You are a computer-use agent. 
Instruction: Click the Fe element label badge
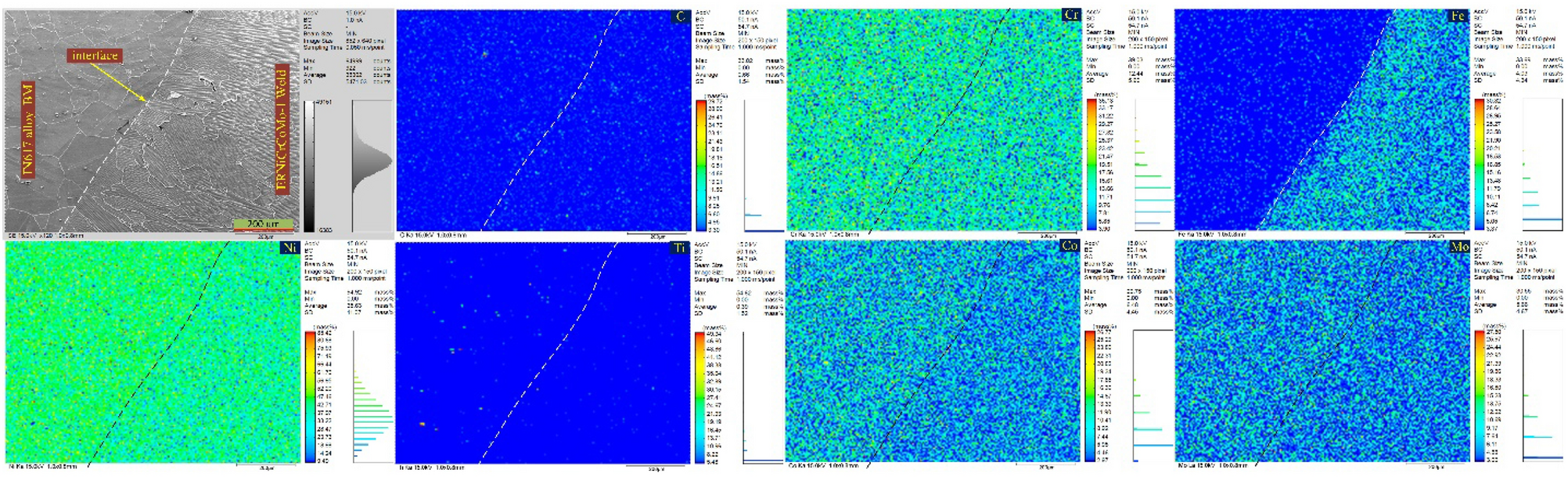(1458, 16)
